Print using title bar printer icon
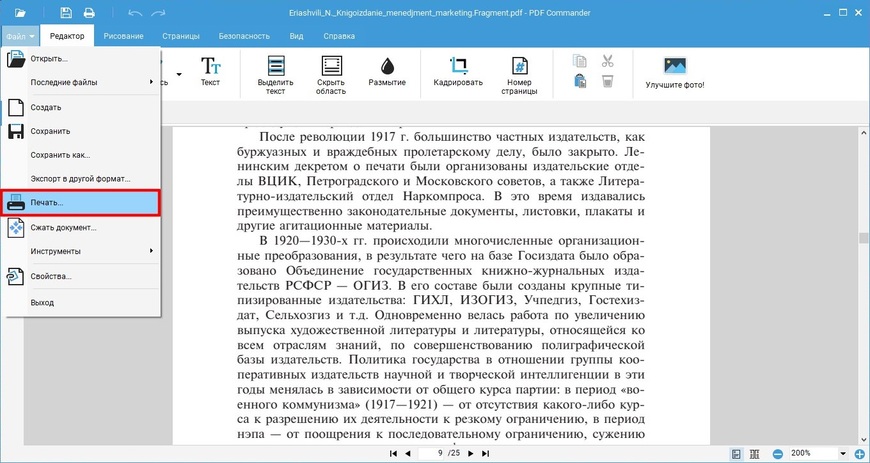The image size is (870, 463). tap(89, 12)
